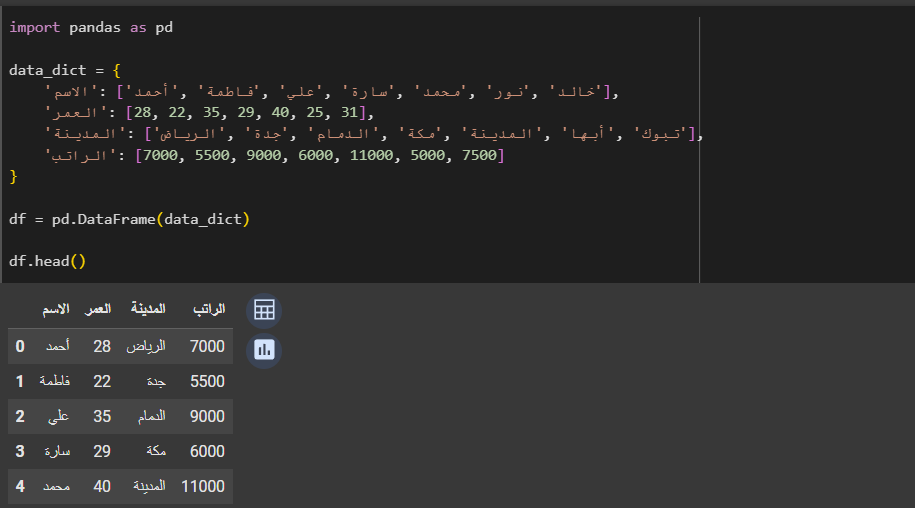Select the 'الراتب' column header in output

pyautogui.click(x=207, y=308)
